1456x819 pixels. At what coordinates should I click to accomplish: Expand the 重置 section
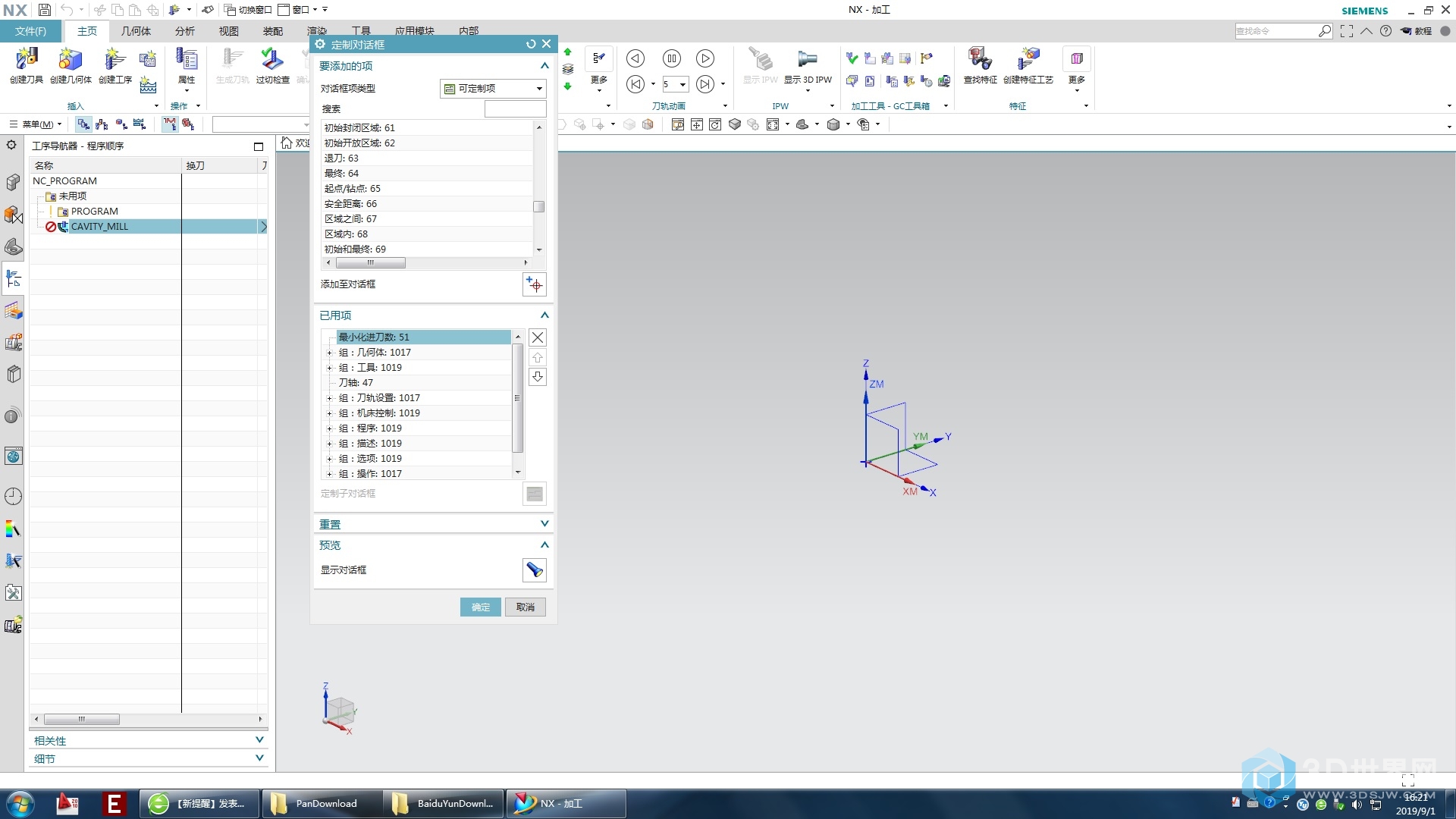pyautogui.click(x=544, y=524)
